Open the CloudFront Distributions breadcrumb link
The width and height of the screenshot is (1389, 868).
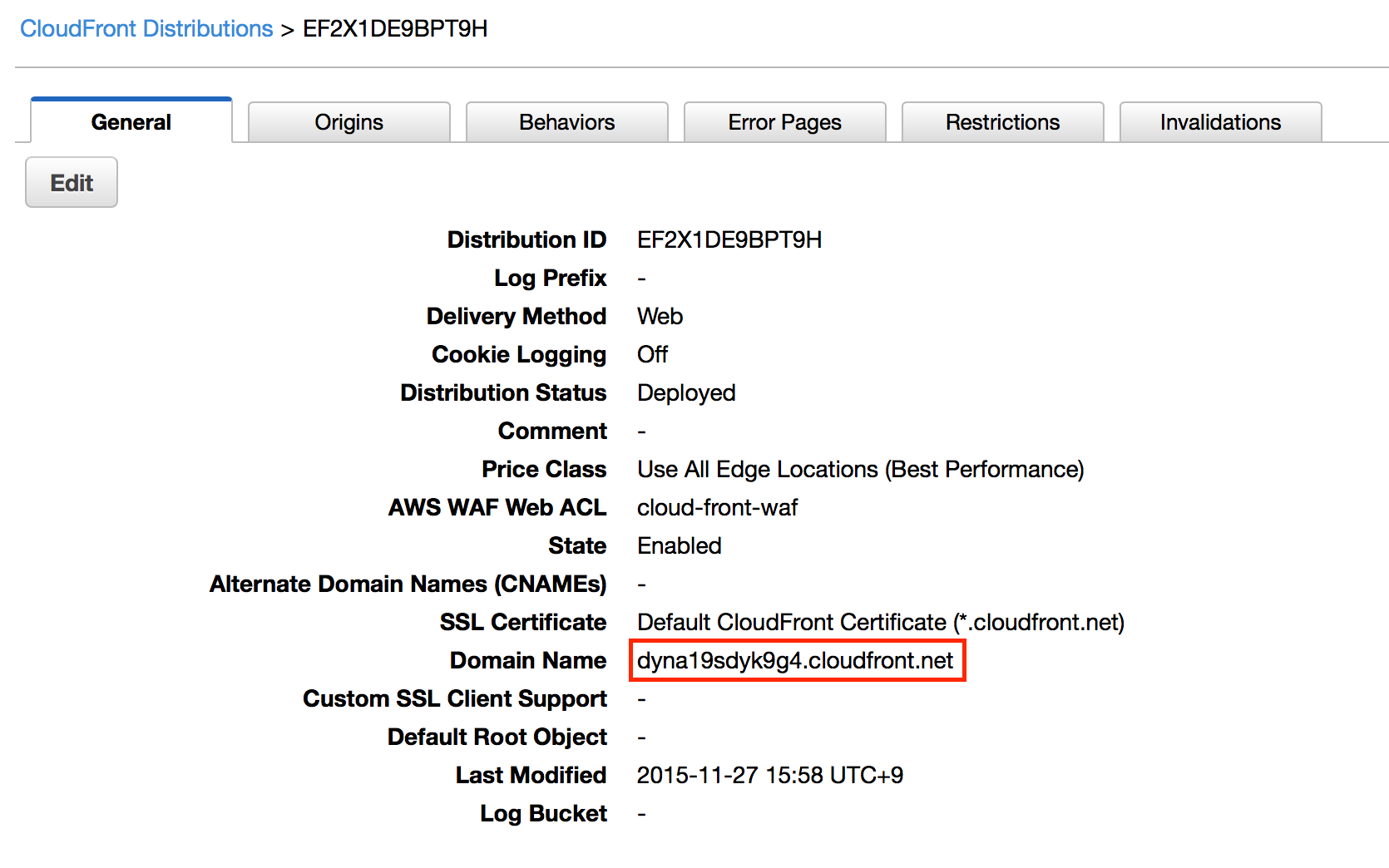click(x=146, y=27)
